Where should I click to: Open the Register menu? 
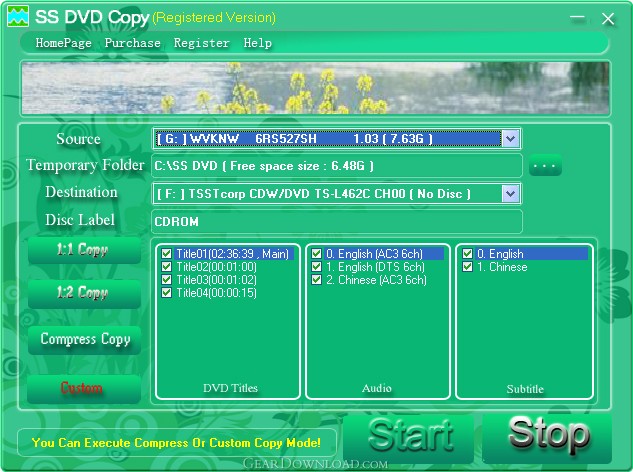coord(201,43)
